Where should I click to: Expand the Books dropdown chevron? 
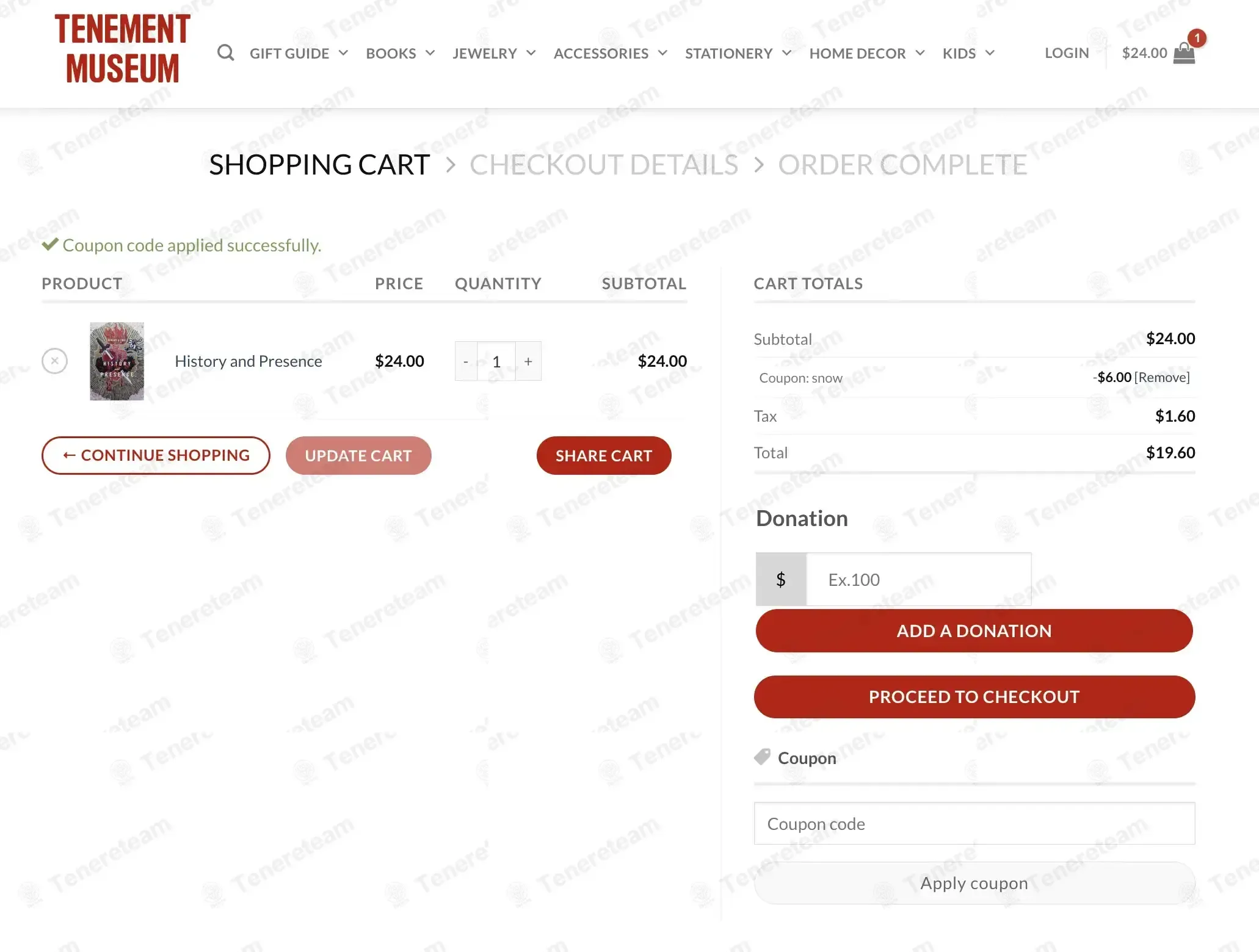pos(430,53)
